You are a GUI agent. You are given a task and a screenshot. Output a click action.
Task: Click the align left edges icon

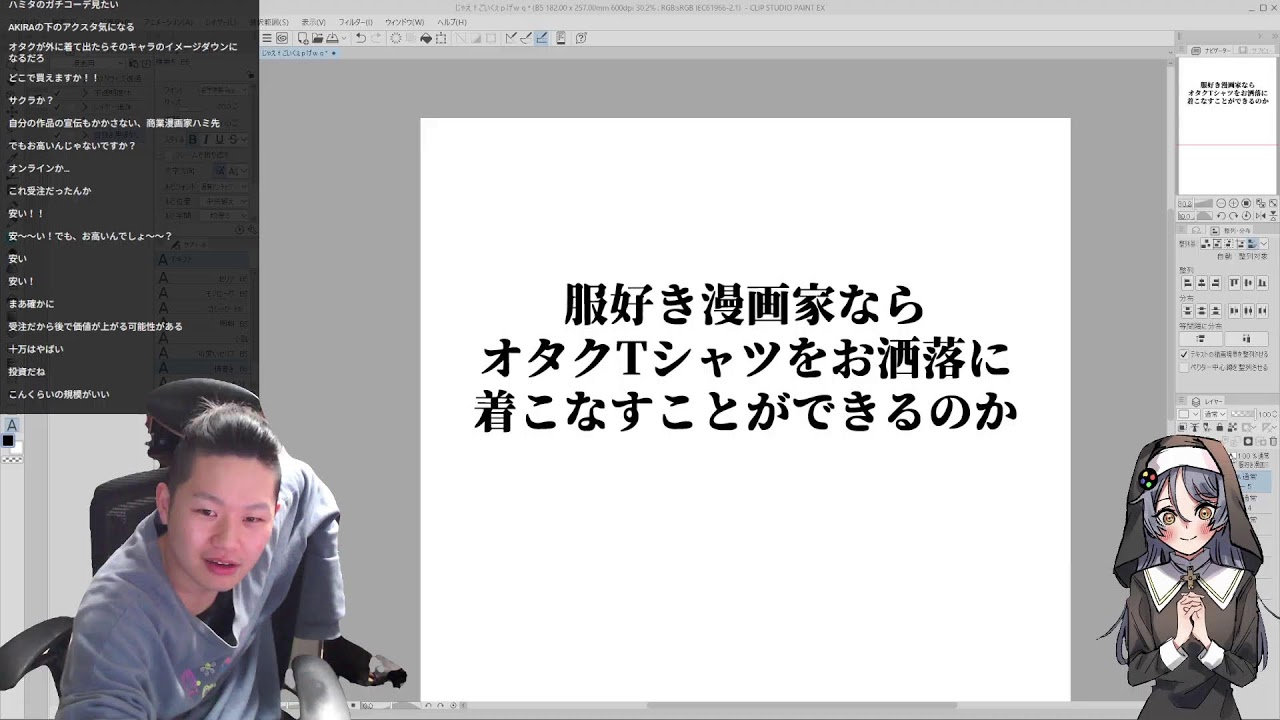(x=1187, y=283)
